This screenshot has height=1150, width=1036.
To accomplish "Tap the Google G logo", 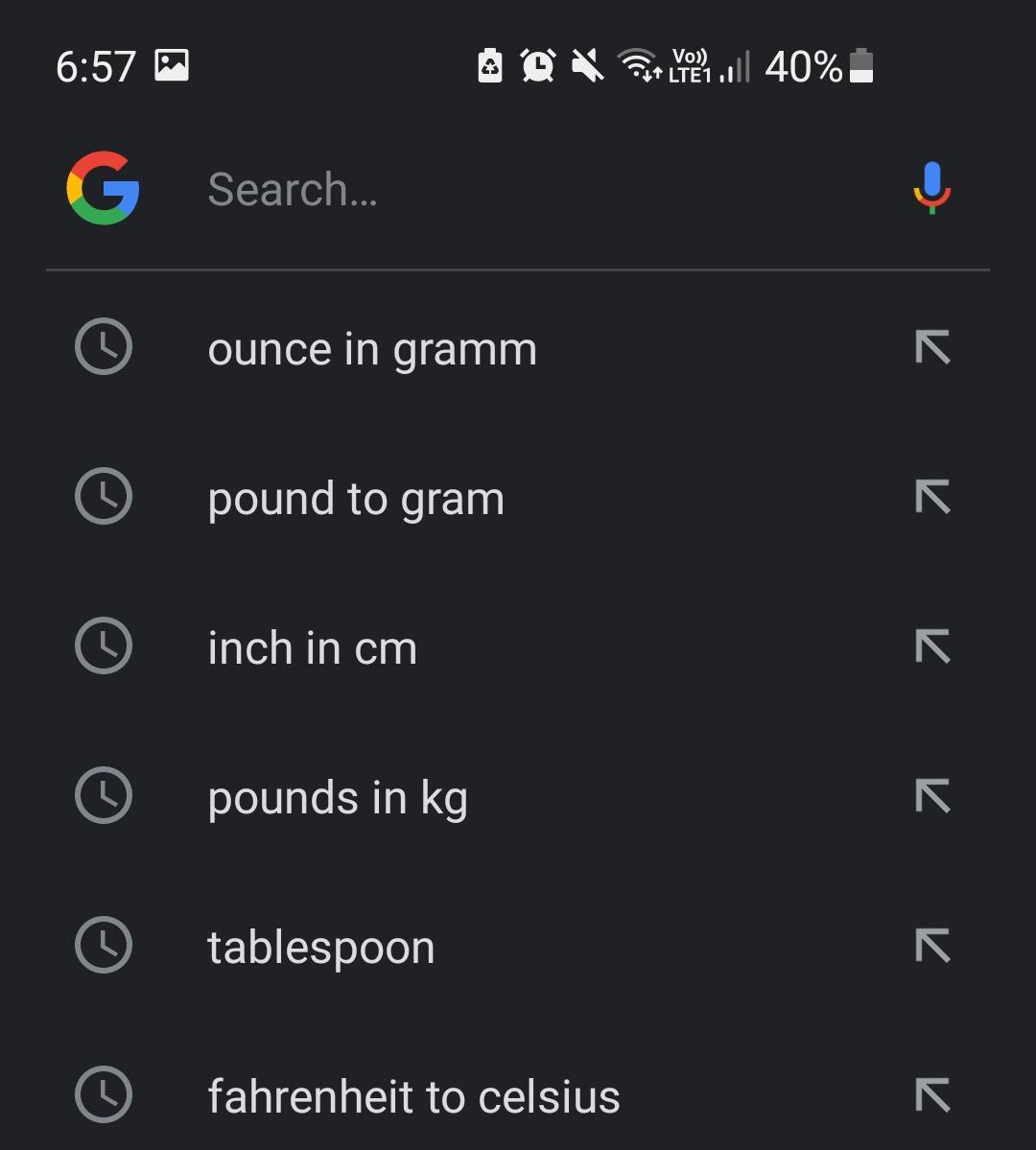I will 103,188.
